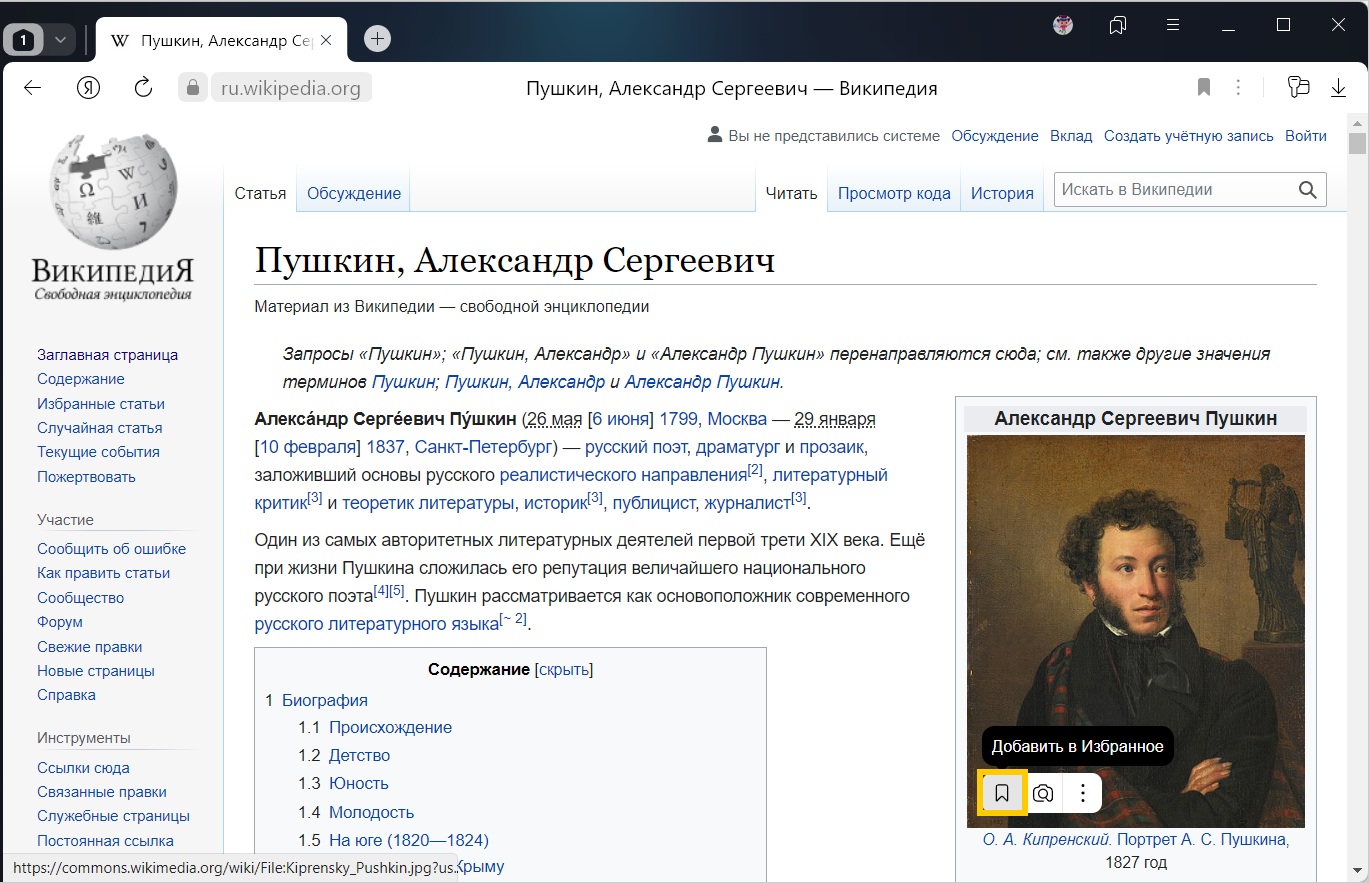Reload the Wikipedia page
The width and height of the screenshot is (1369, 883).
[143, 88]
